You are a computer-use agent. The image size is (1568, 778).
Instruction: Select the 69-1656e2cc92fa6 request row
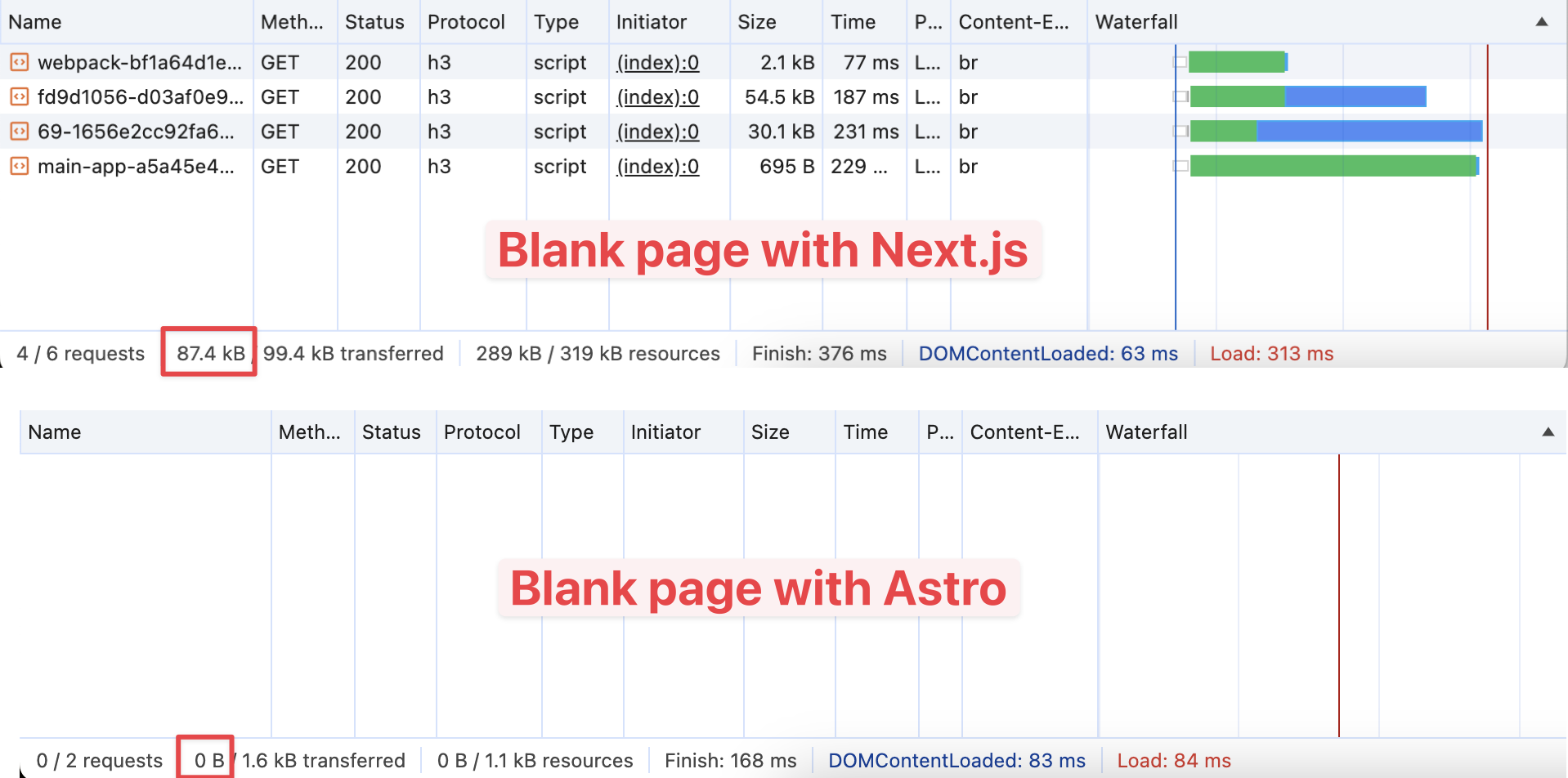tap(783, 132)
